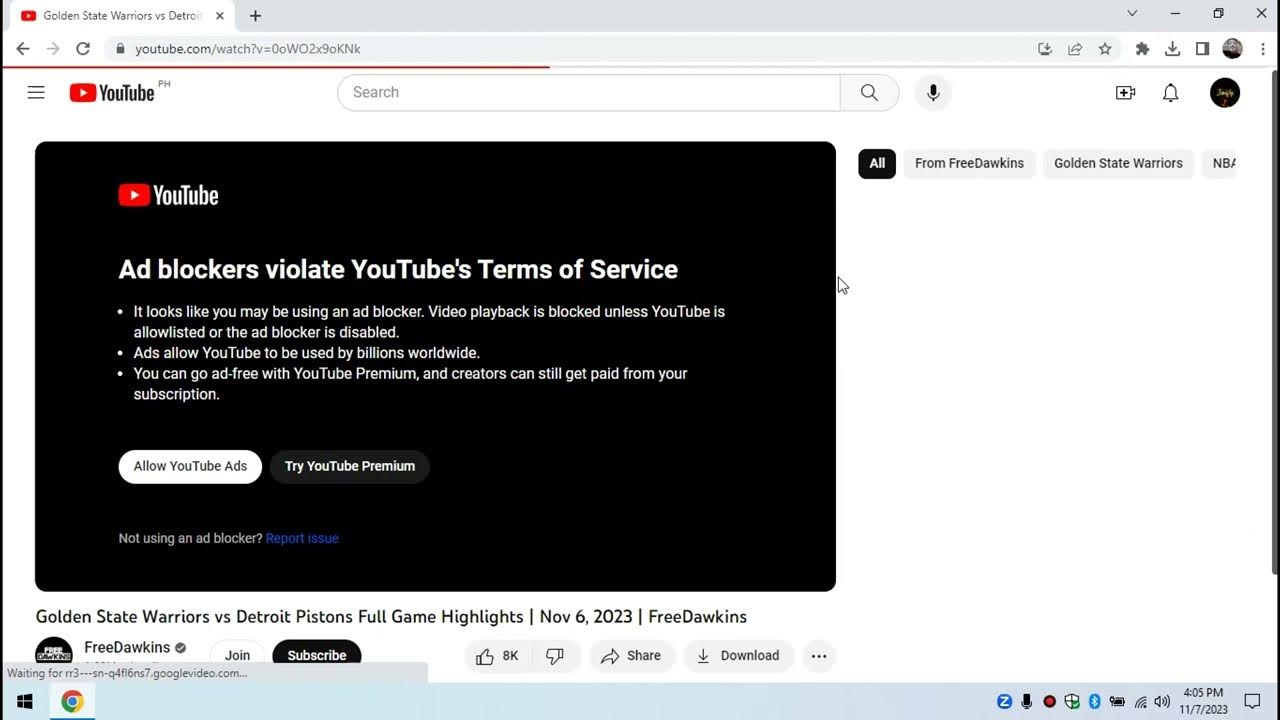This screenshot has width=1280, height=720.
Task: Close the current browser tab
Action: [220, 16]
